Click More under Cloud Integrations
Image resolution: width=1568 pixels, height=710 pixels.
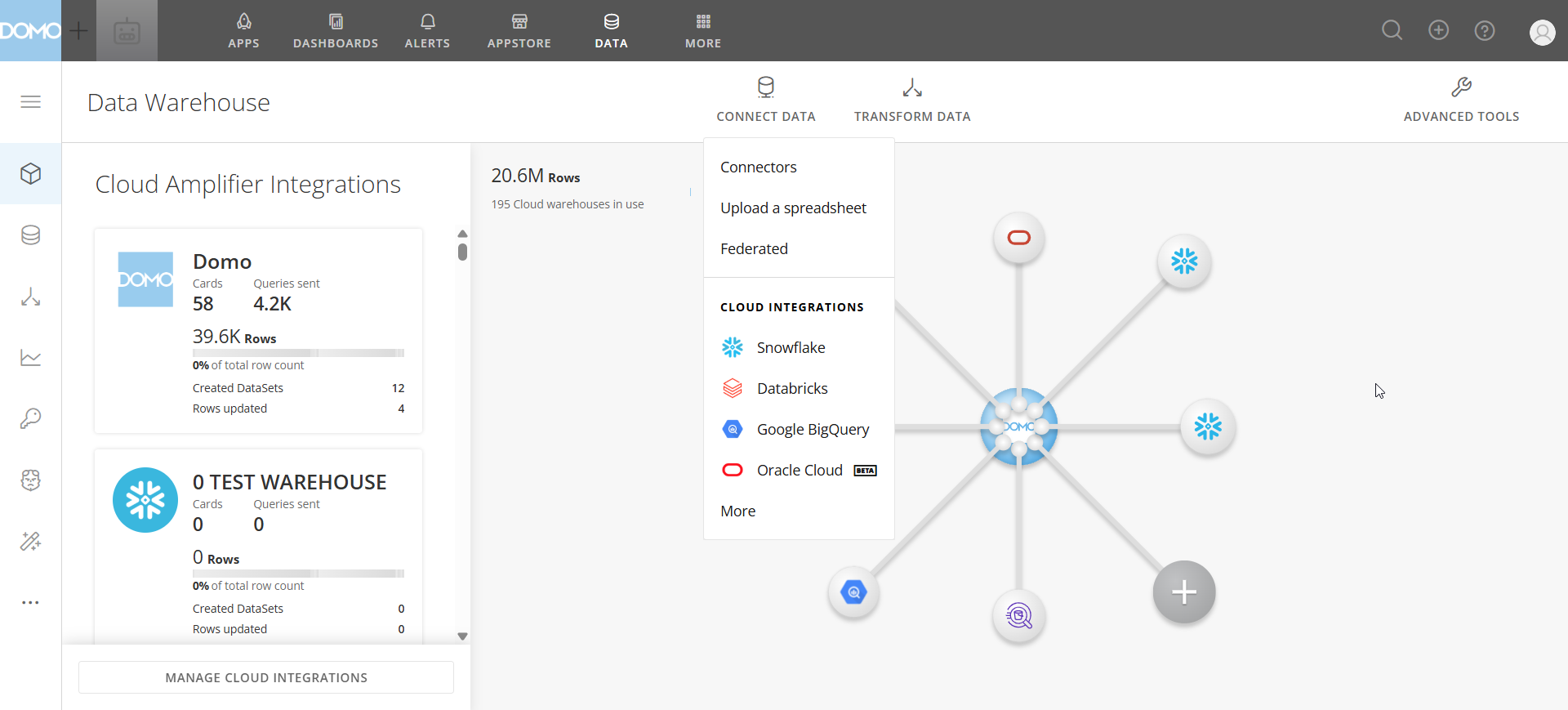[x=738, y=511]
